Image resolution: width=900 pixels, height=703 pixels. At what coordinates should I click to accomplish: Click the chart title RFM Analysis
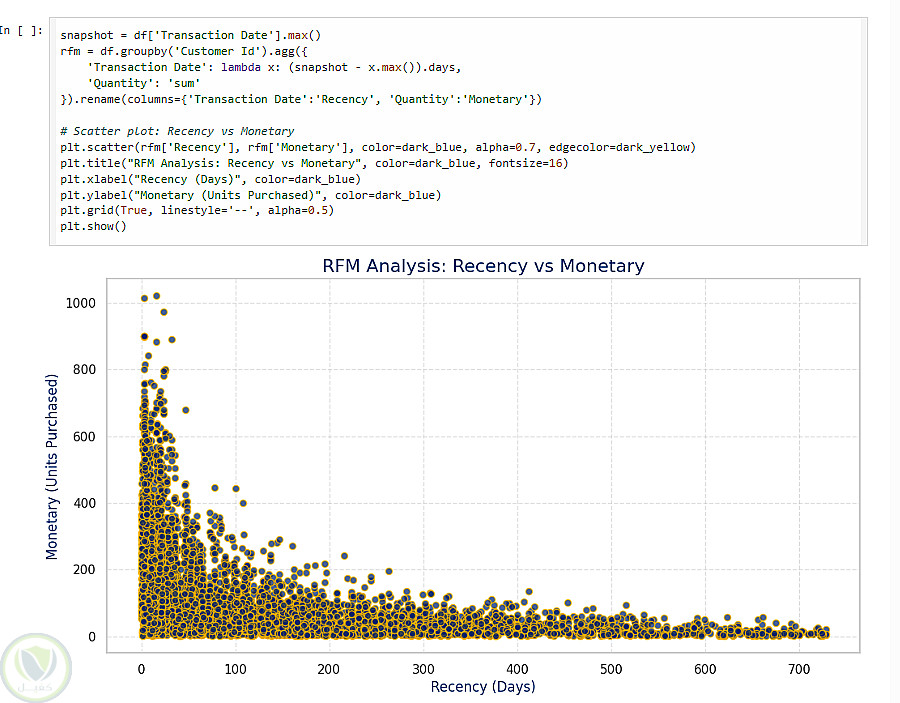tap(483, 266)
